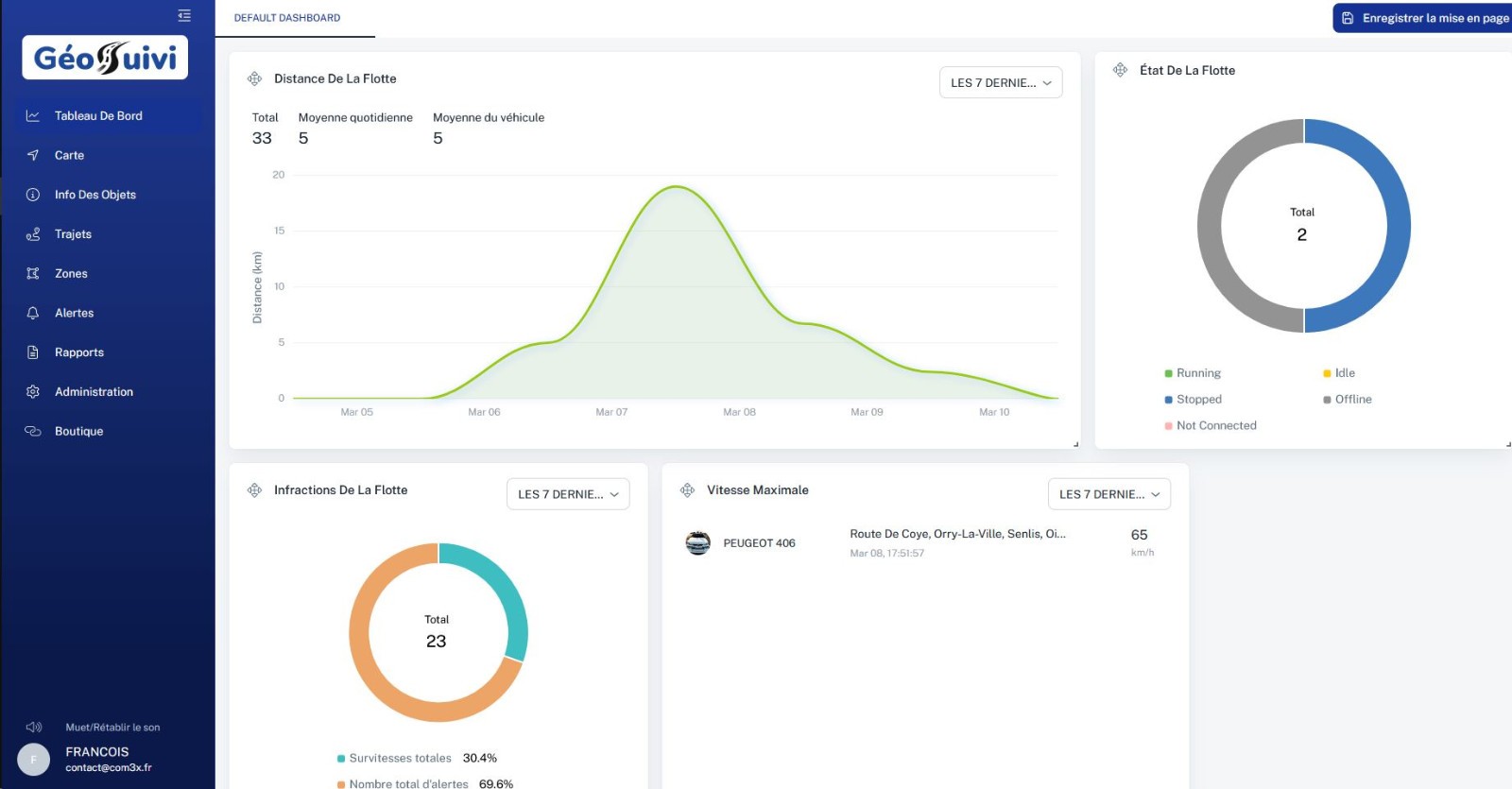Click the user avatar circle with F
Screen dimensions: 1512x789
tap(34, 759)
